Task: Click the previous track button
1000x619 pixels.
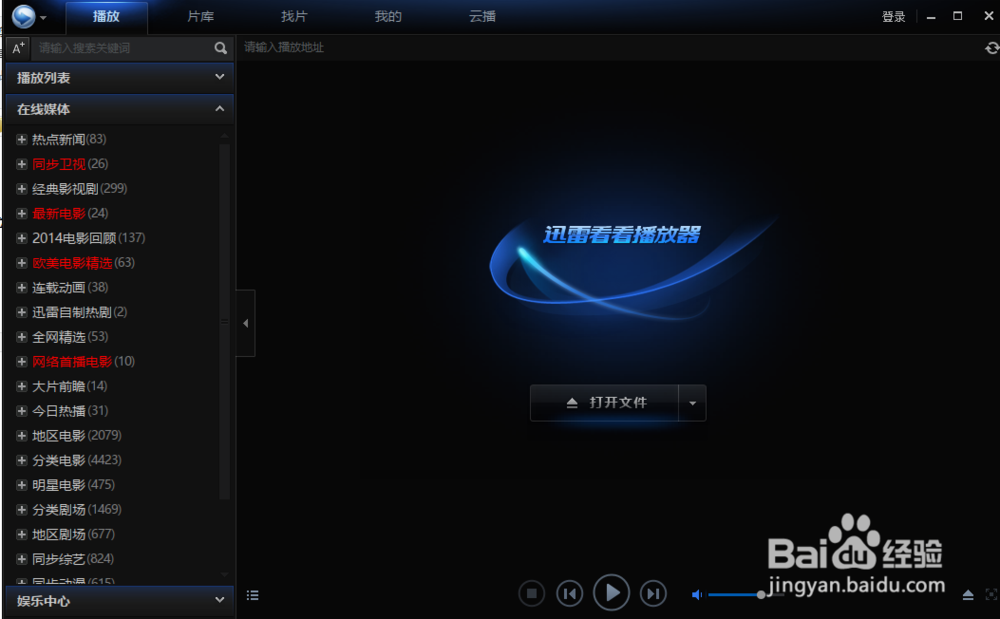Action: [570, 594]
